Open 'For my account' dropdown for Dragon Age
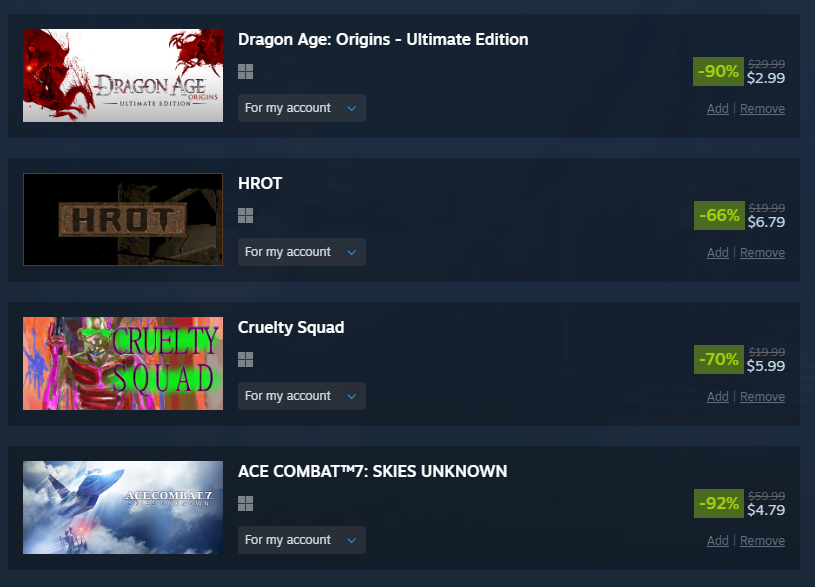Screen dimensions: 815x587 301,108
